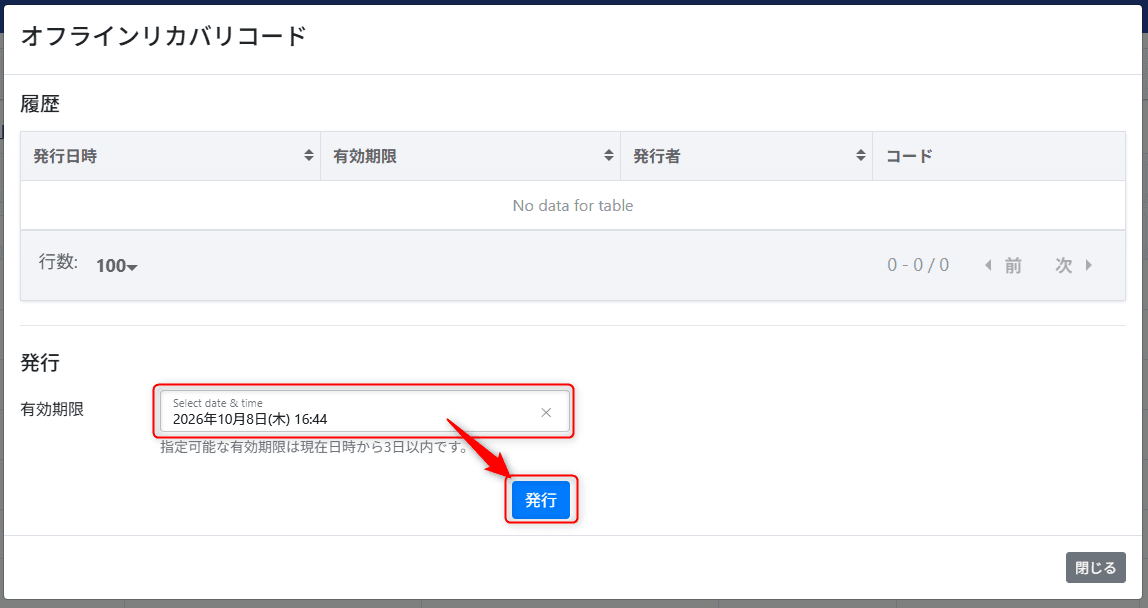Click the '0 - 0 / 0' page count
This screenshot has width=1148, height=608.
point(918,265)
